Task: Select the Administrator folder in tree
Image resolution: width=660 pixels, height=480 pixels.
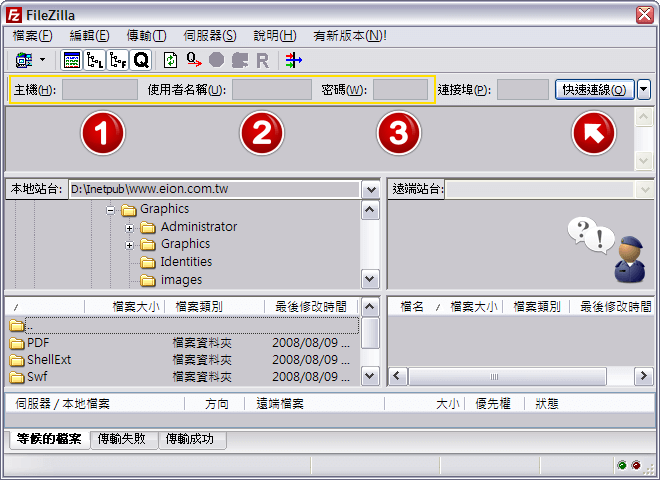Action: tap(199, 227)
